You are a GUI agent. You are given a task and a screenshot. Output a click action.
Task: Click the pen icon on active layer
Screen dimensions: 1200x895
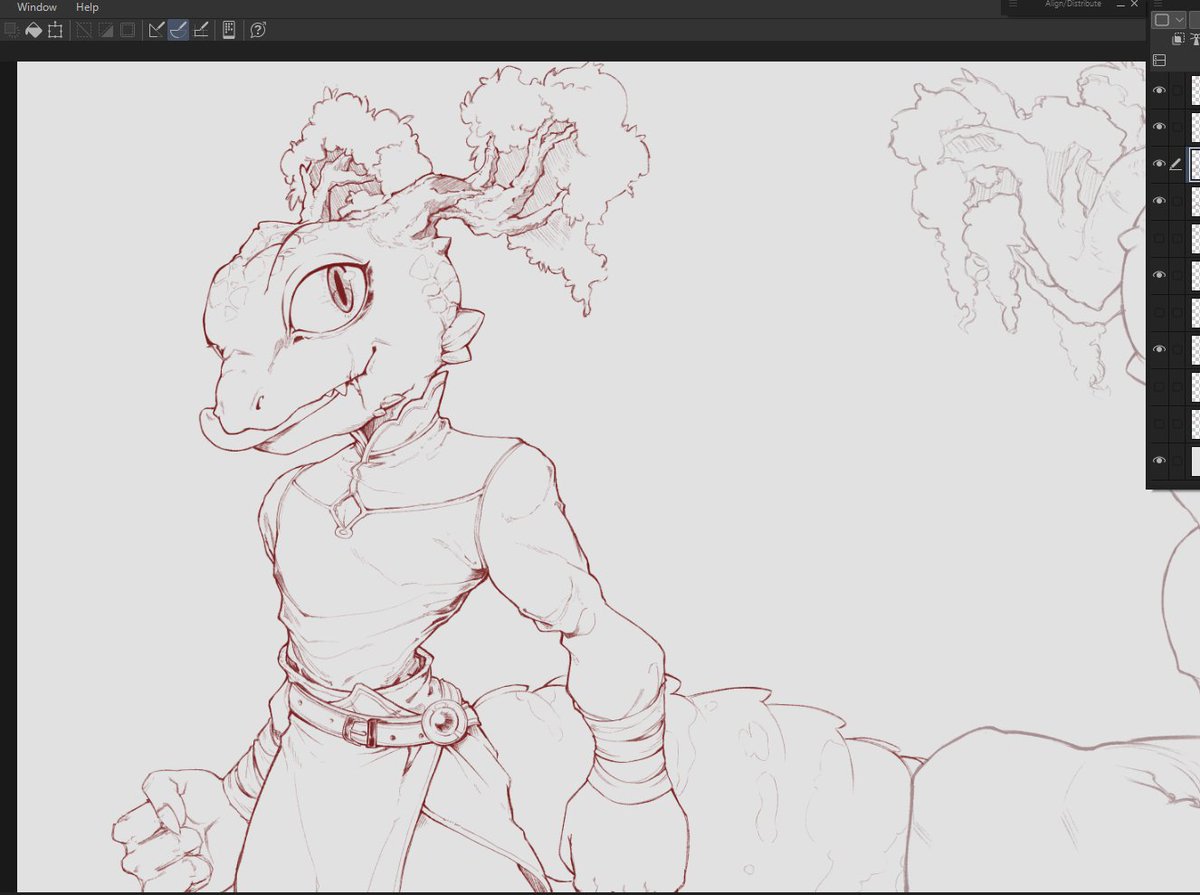click(1176, 164)
